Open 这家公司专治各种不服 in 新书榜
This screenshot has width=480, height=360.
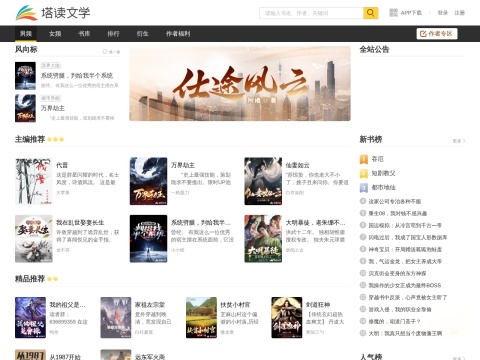[395, 201]
